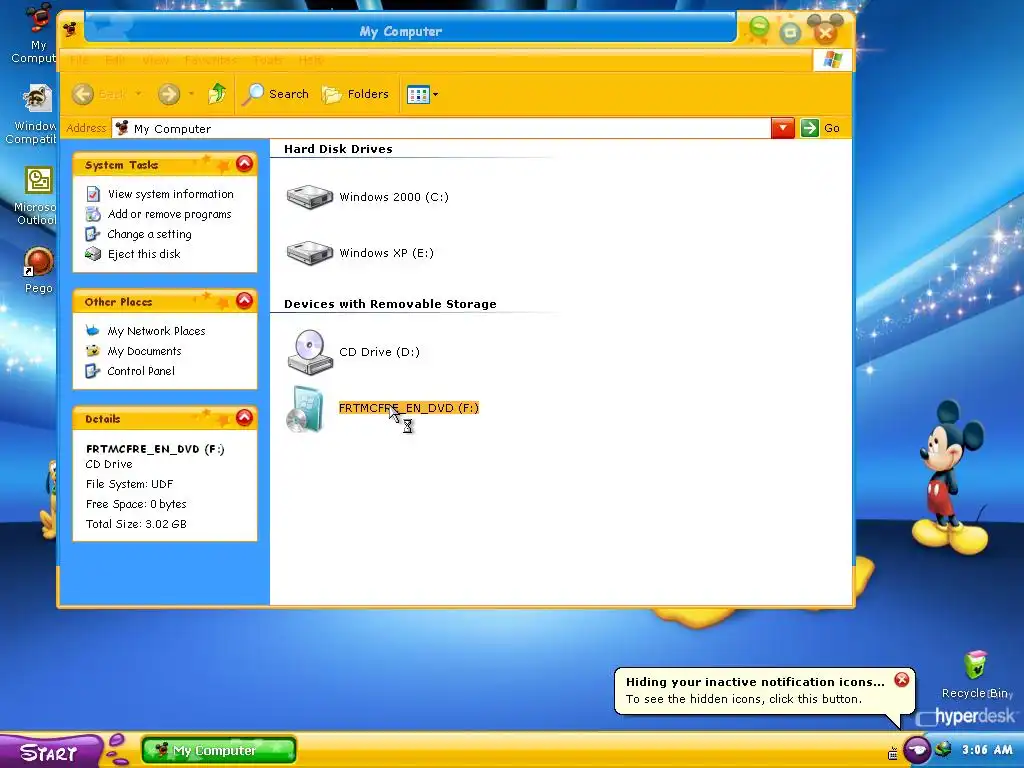This screenshot has width=1024, height=768.
Task: Click Change a setting link
Action: click(x=150, y=234)
